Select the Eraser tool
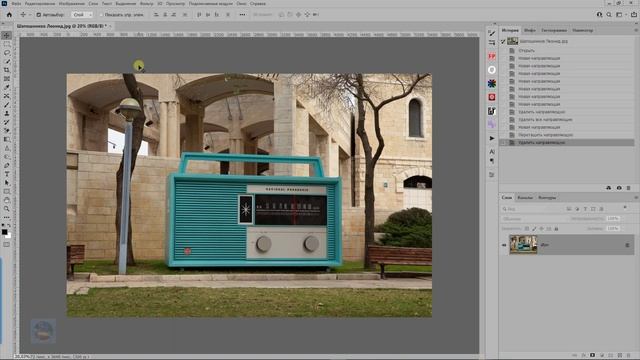640x360 pixels. pos(7,131)
